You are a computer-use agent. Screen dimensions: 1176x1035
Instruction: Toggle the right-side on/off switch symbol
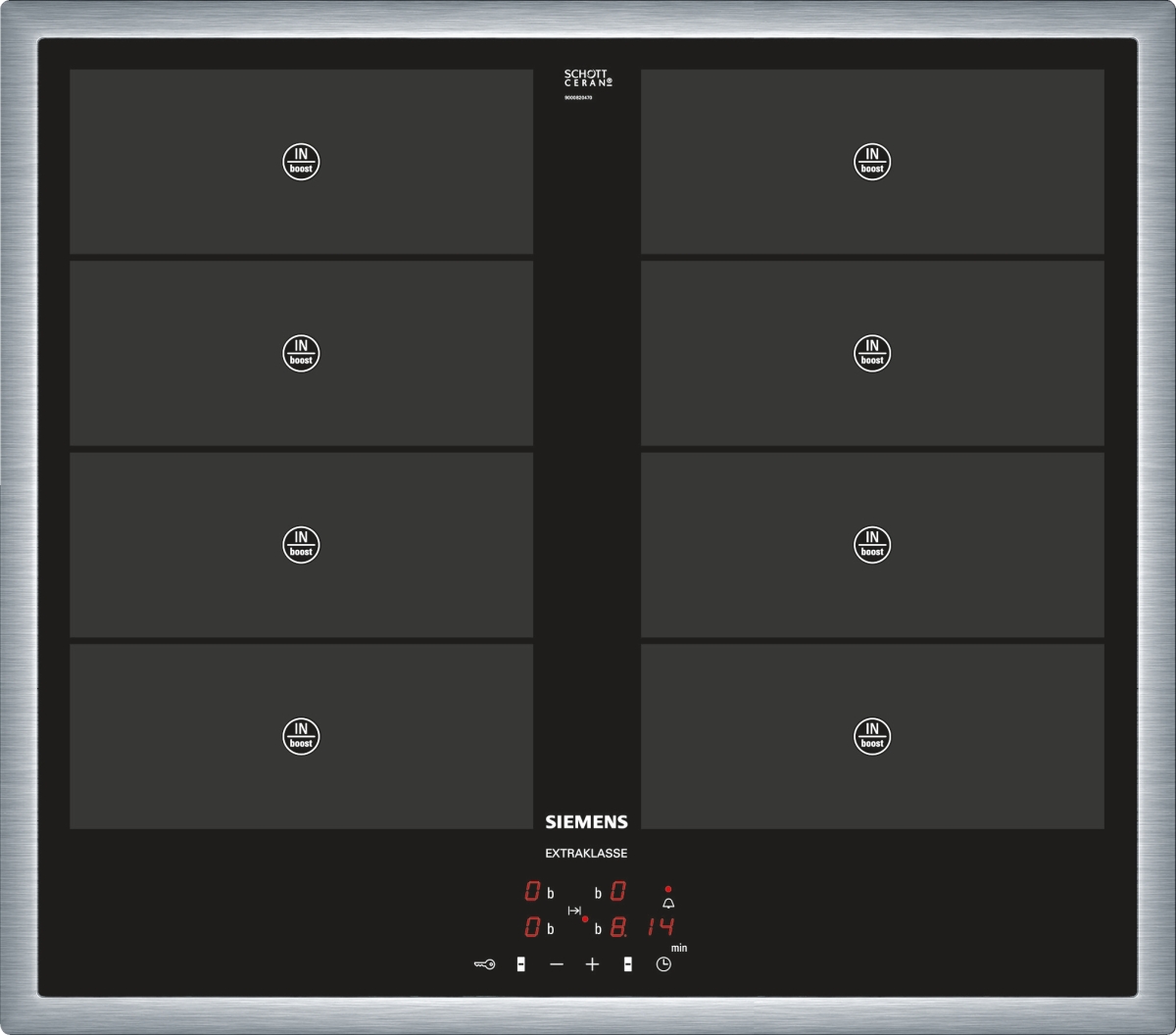click(x=627, y=964)
